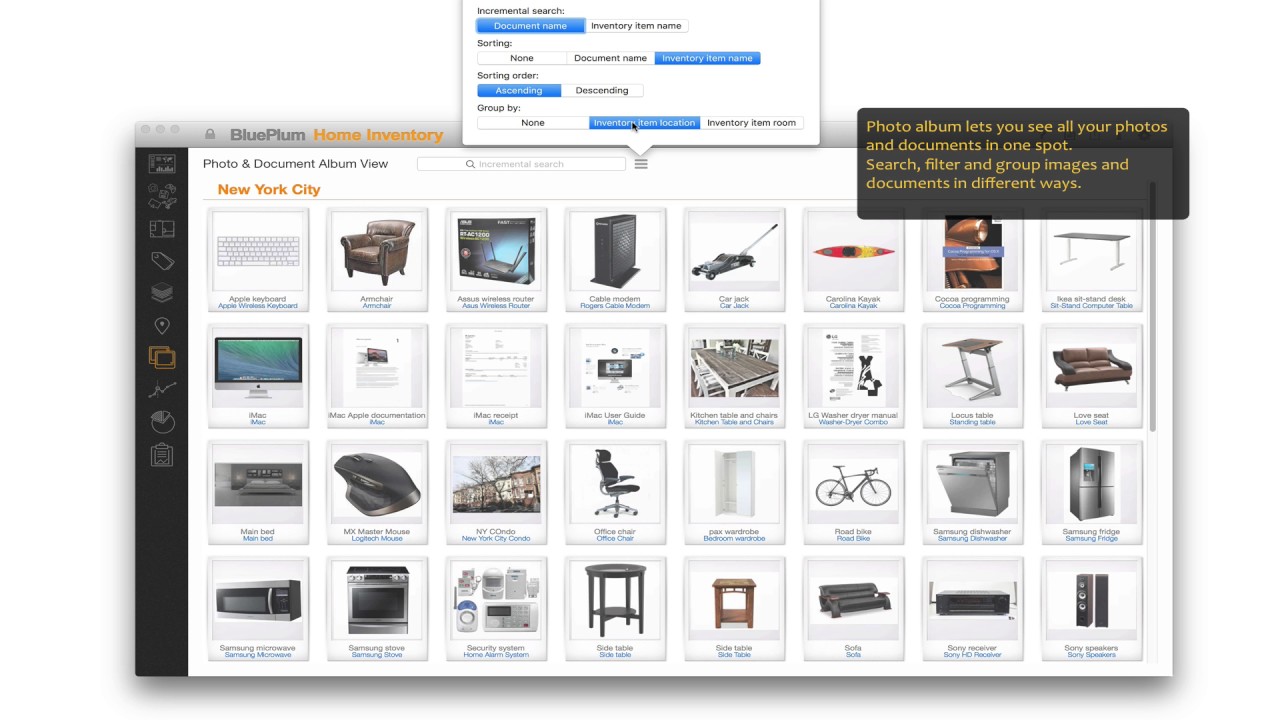The width and height of the screenshot is (1280, 720).
Task: Open the Armchair photo thumbnail
Action: pos(377,253)
